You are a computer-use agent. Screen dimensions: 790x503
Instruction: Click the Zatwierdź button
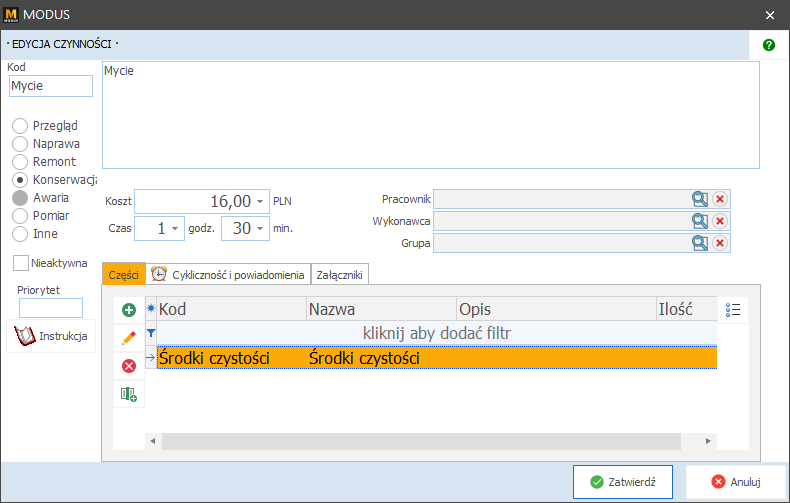click(623, 481)
